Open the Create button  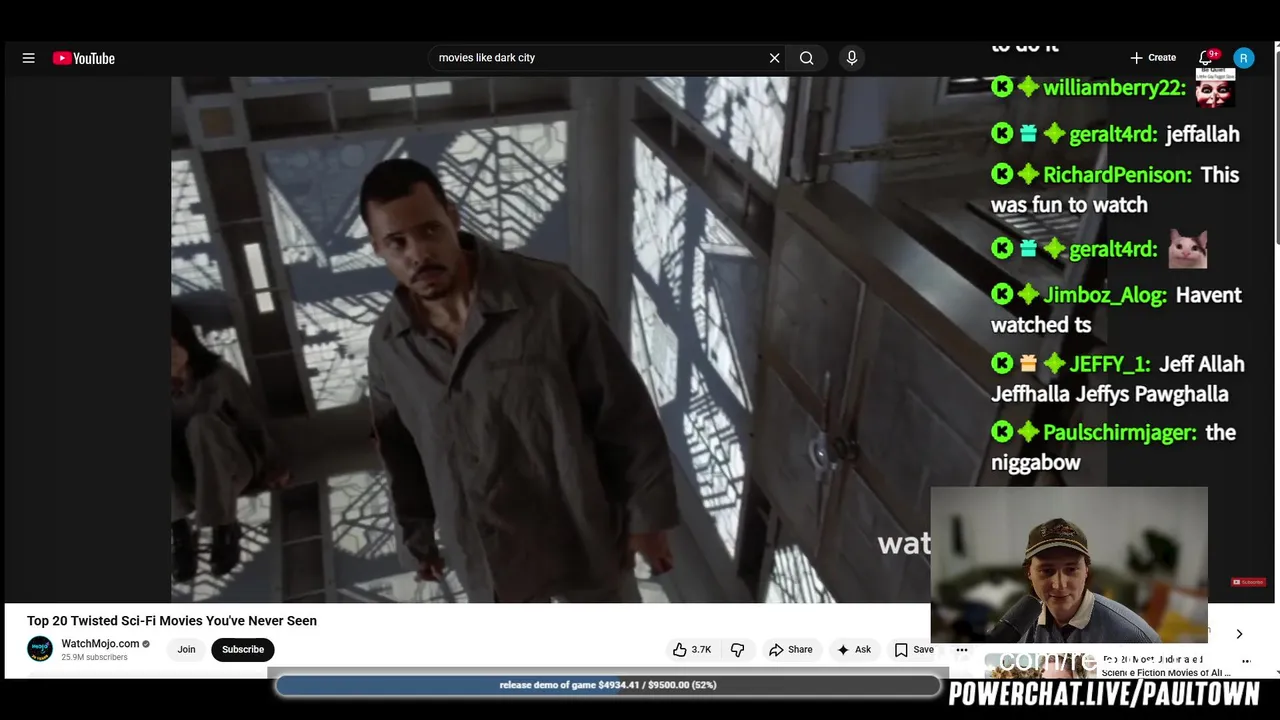1153,58
